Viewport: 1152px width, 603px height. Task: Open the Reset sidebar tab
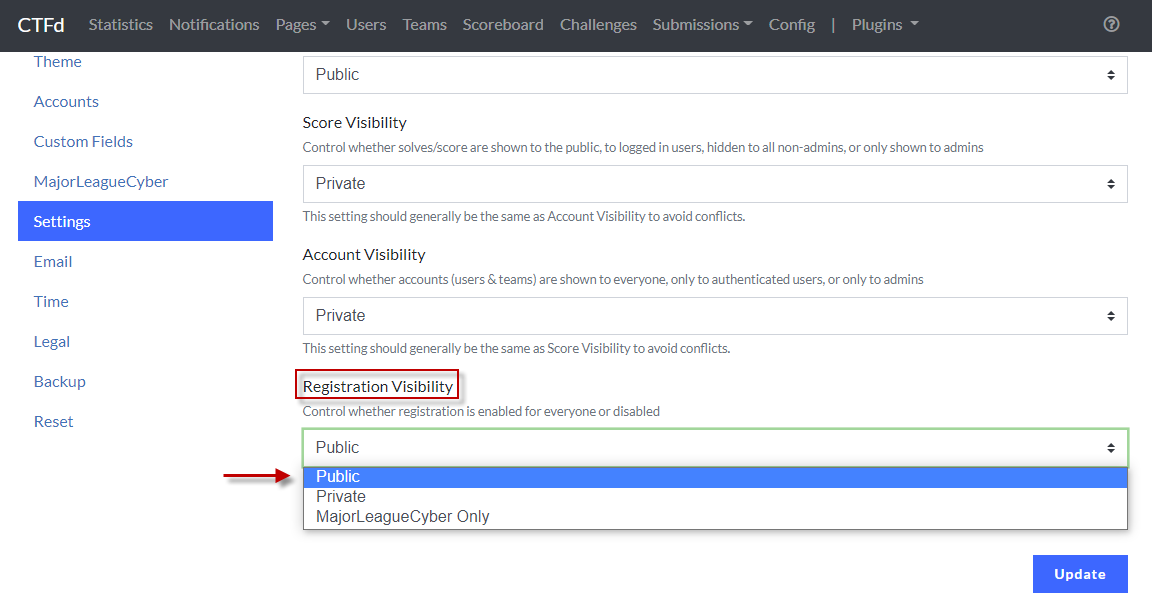pos(54,422)
